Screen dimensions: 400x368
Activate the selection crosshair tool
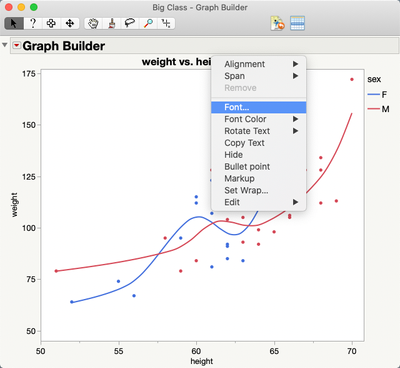click(x=51, y=24)
